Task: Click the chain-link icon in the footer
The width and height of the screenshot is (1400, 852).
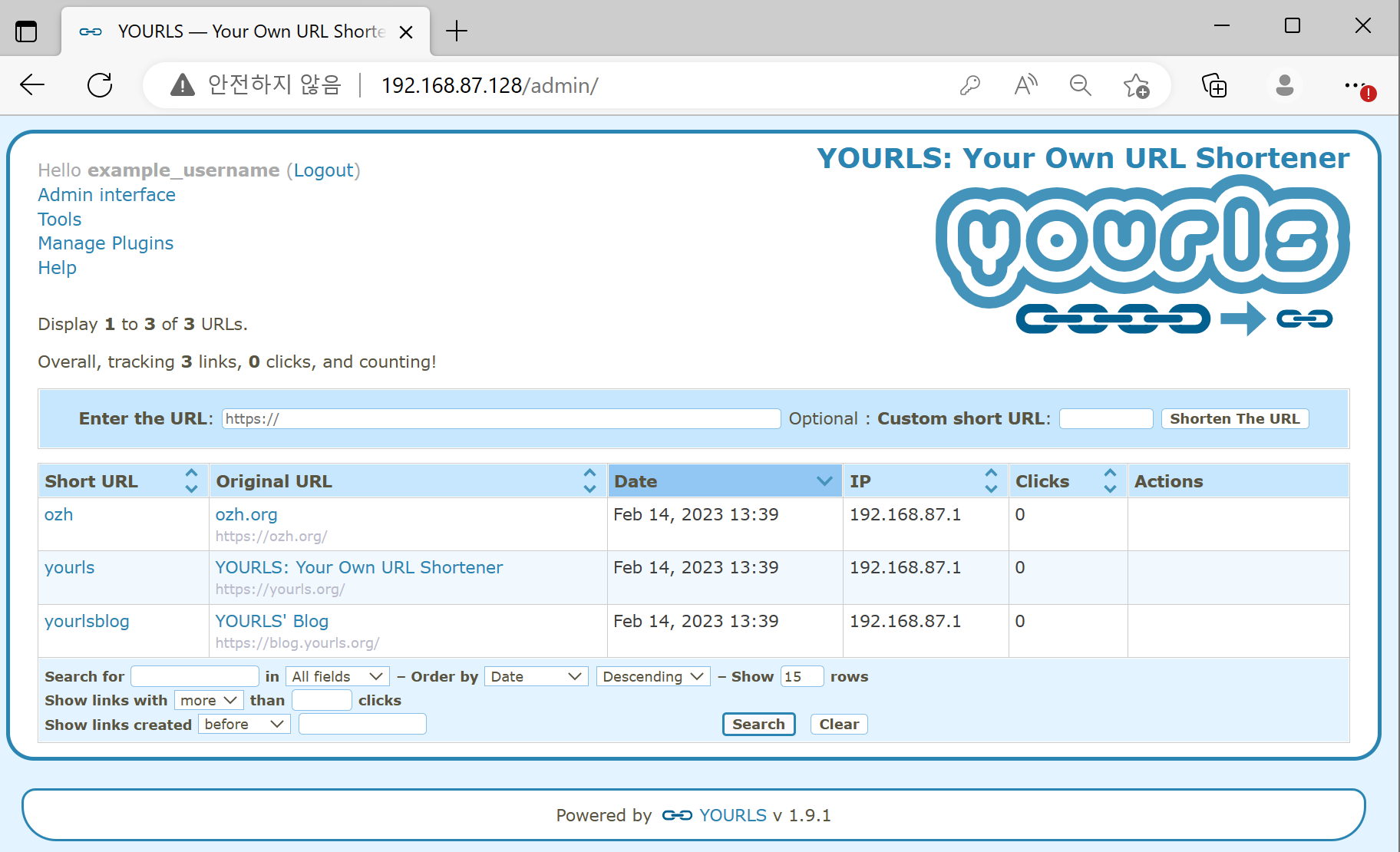Action: [679, 815]
